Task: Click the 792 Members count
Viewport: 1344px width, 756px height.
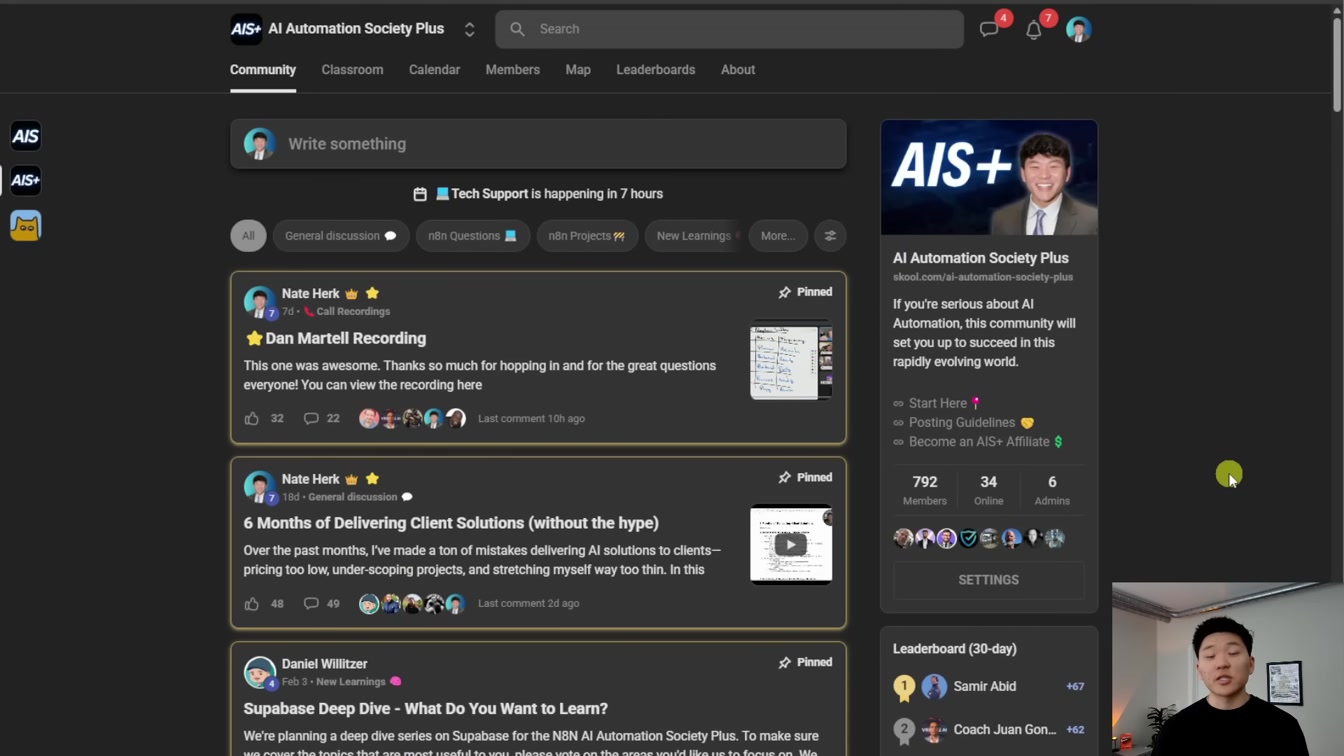Action: tap(925, 490)
